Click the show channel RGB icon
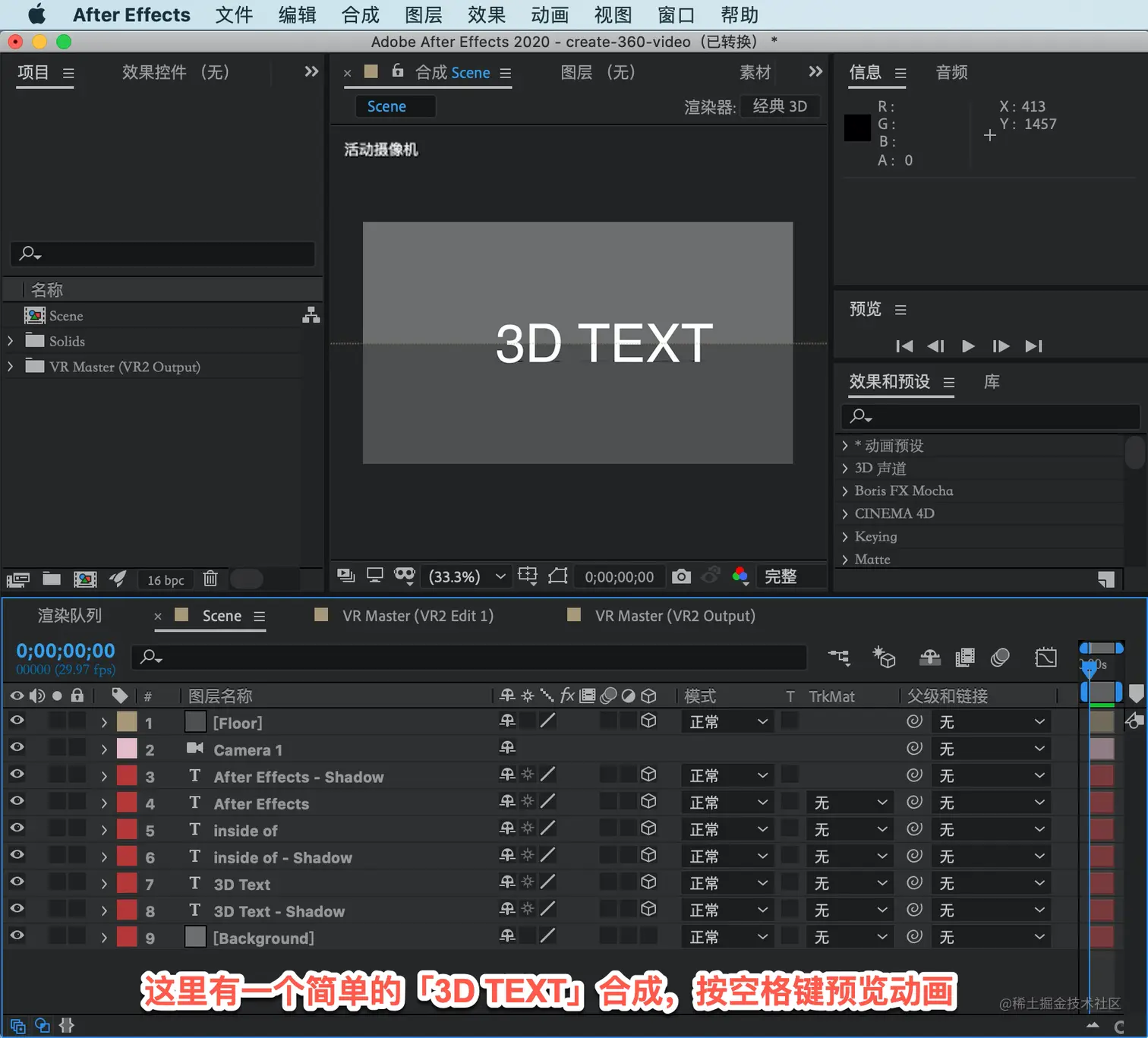1148x1038 pixels. coord(740,576)
